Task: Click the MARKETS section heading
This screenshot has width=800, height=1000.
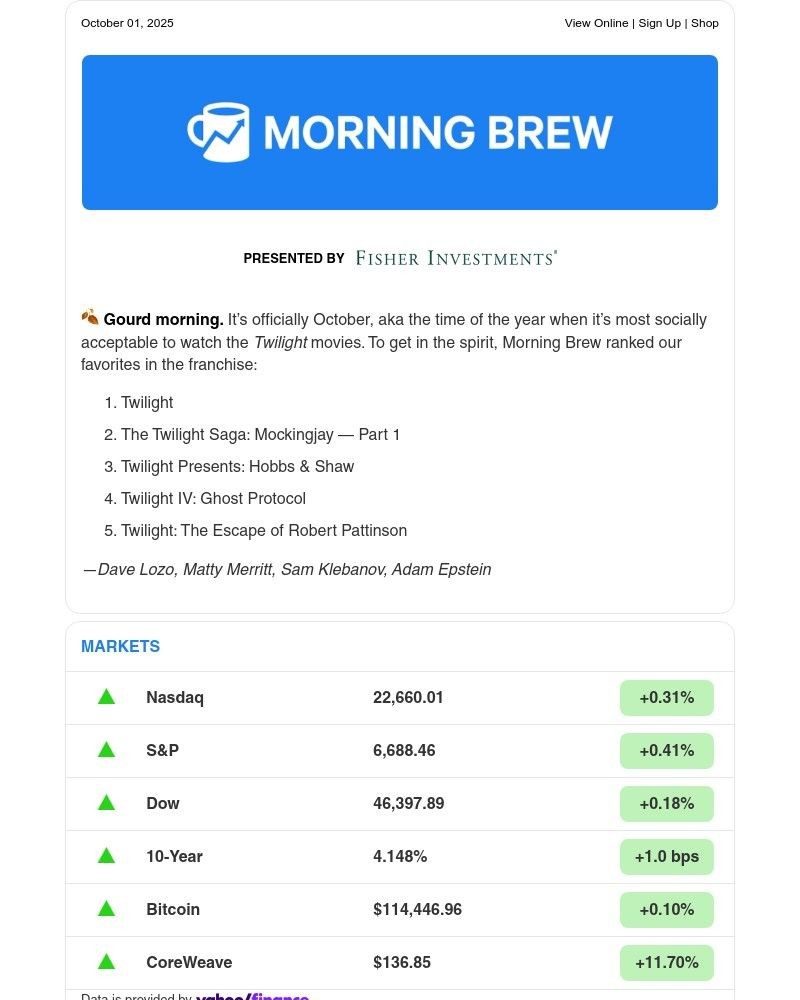Action: 120,646
